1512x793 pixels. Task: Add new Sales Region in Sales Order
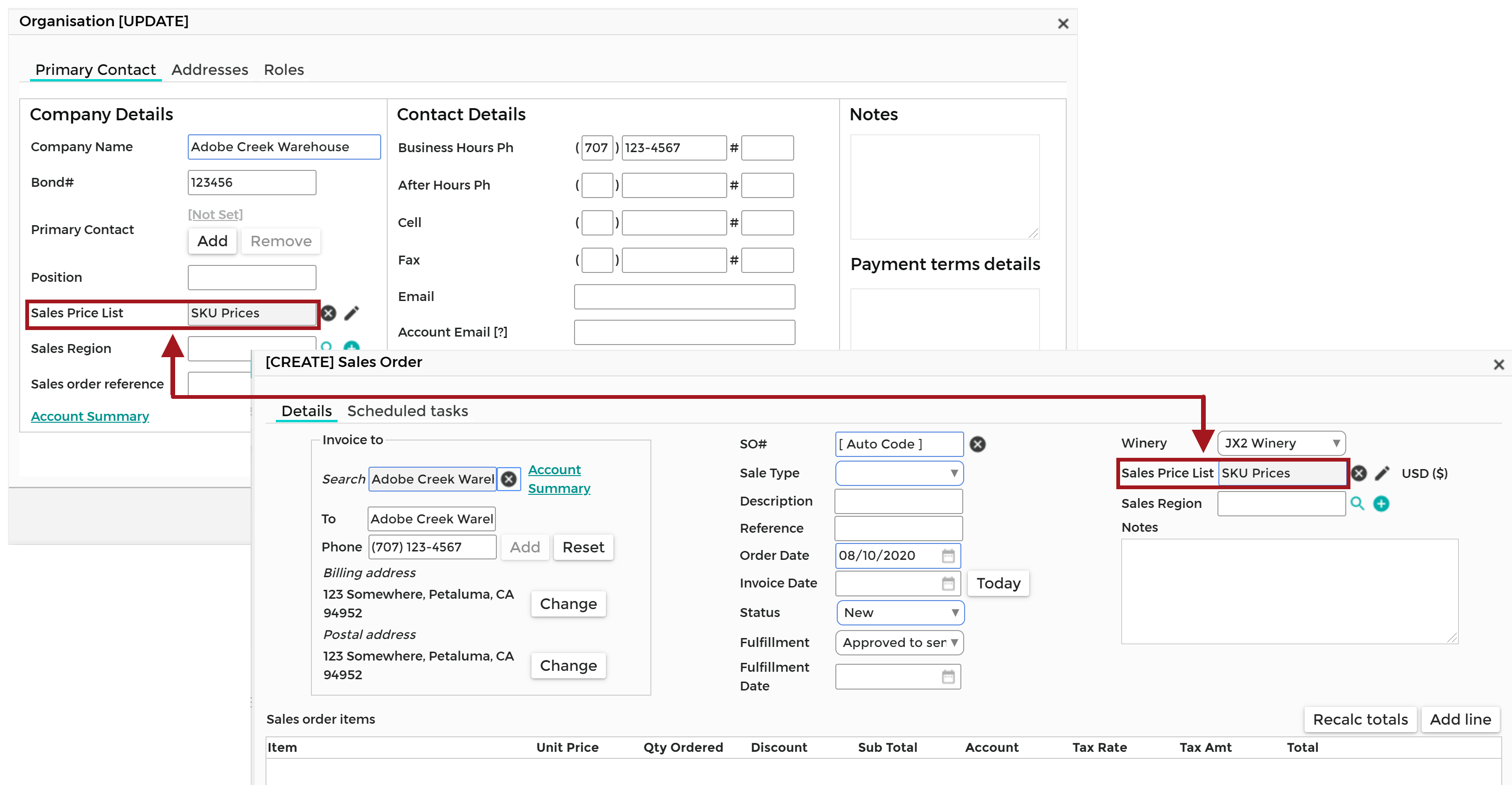pos(1381,504)
